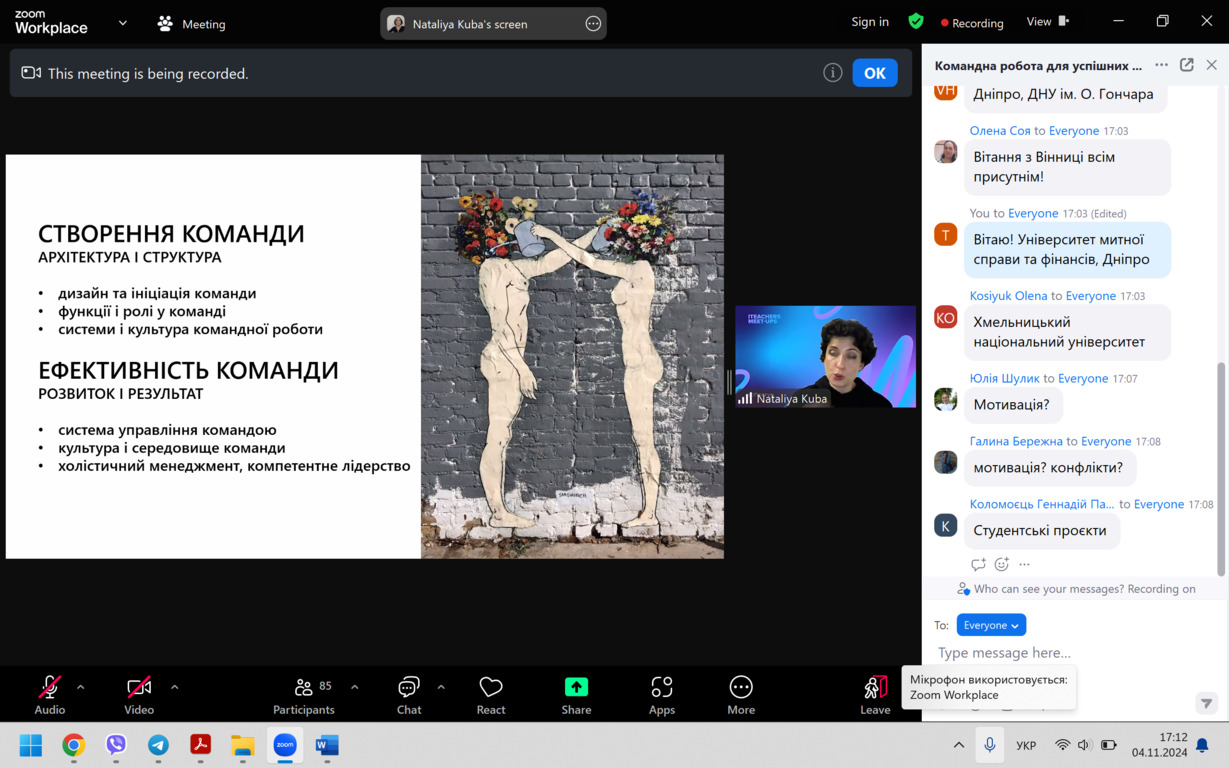Open Windows notifications bell
Image resolution: width=1229 pixels, height=768 pixels.
pyautogui.click(x=1202, y=745)
